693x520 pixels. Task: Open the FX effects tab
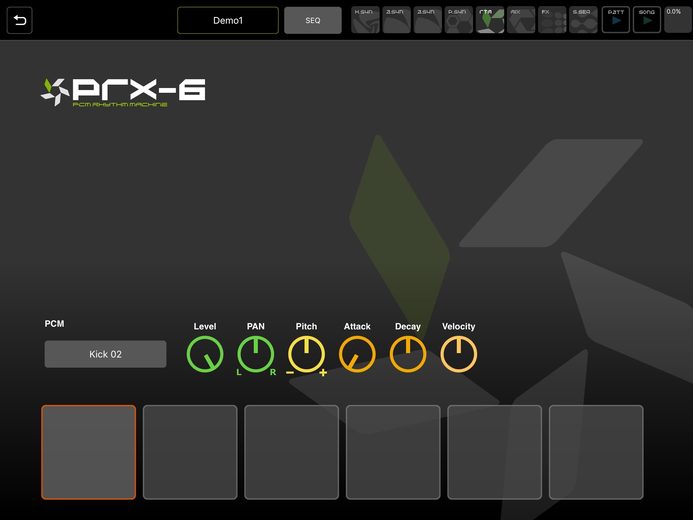[552, 20]
